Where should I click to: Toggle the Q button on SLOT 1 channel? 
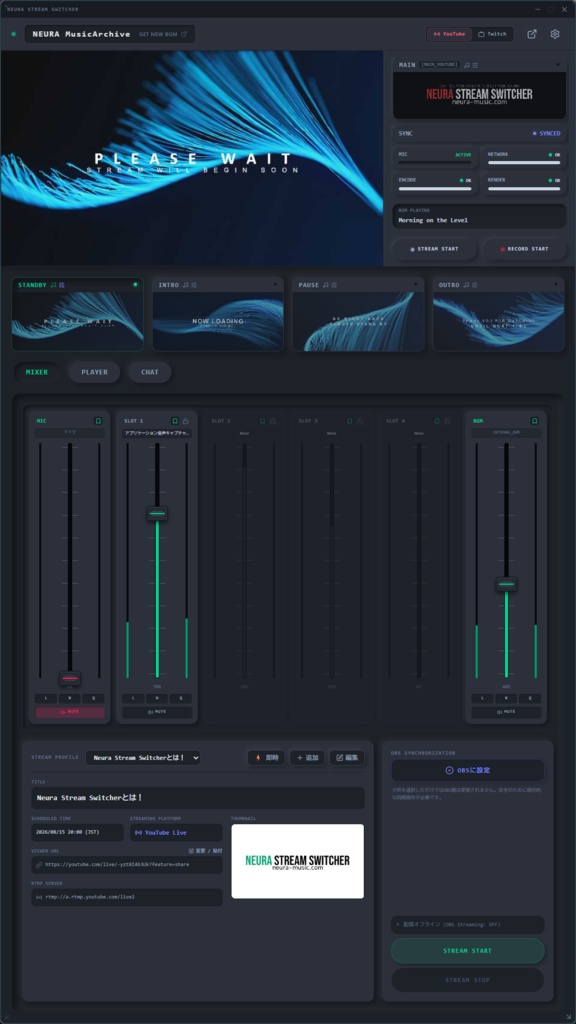coord(181,698)
